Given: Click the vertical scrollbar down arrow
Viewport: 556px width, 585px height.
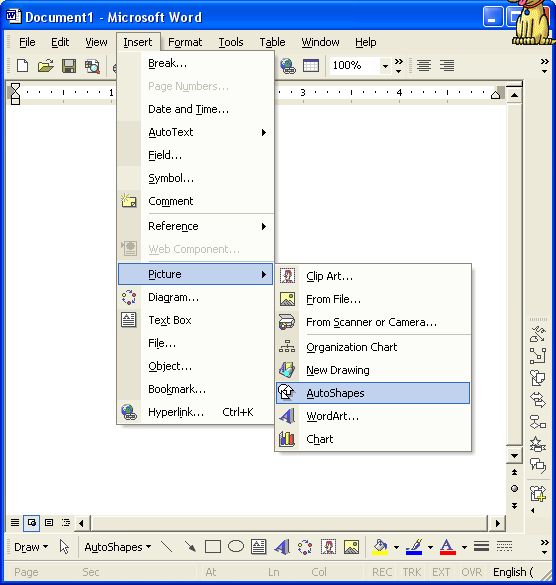Looking at the screenshot, I should [514, 456].
